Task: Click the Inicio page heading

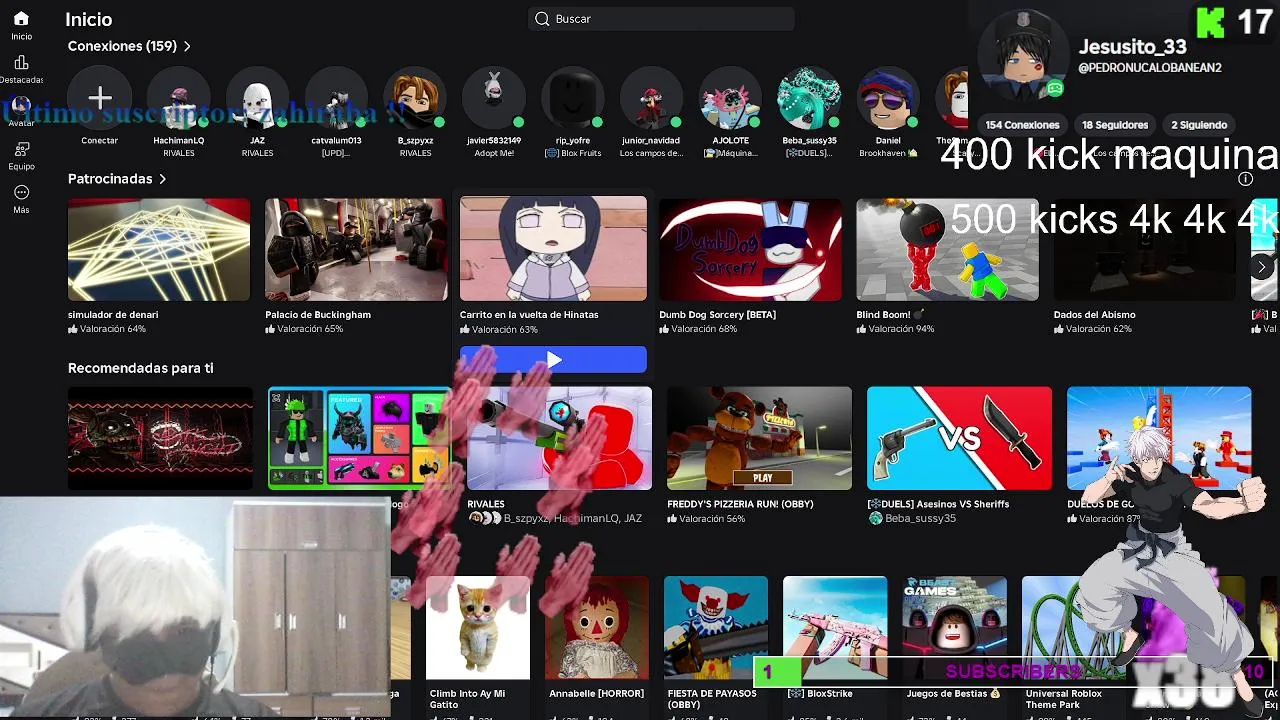Action: pyautogui.click(x=89, y=19)
